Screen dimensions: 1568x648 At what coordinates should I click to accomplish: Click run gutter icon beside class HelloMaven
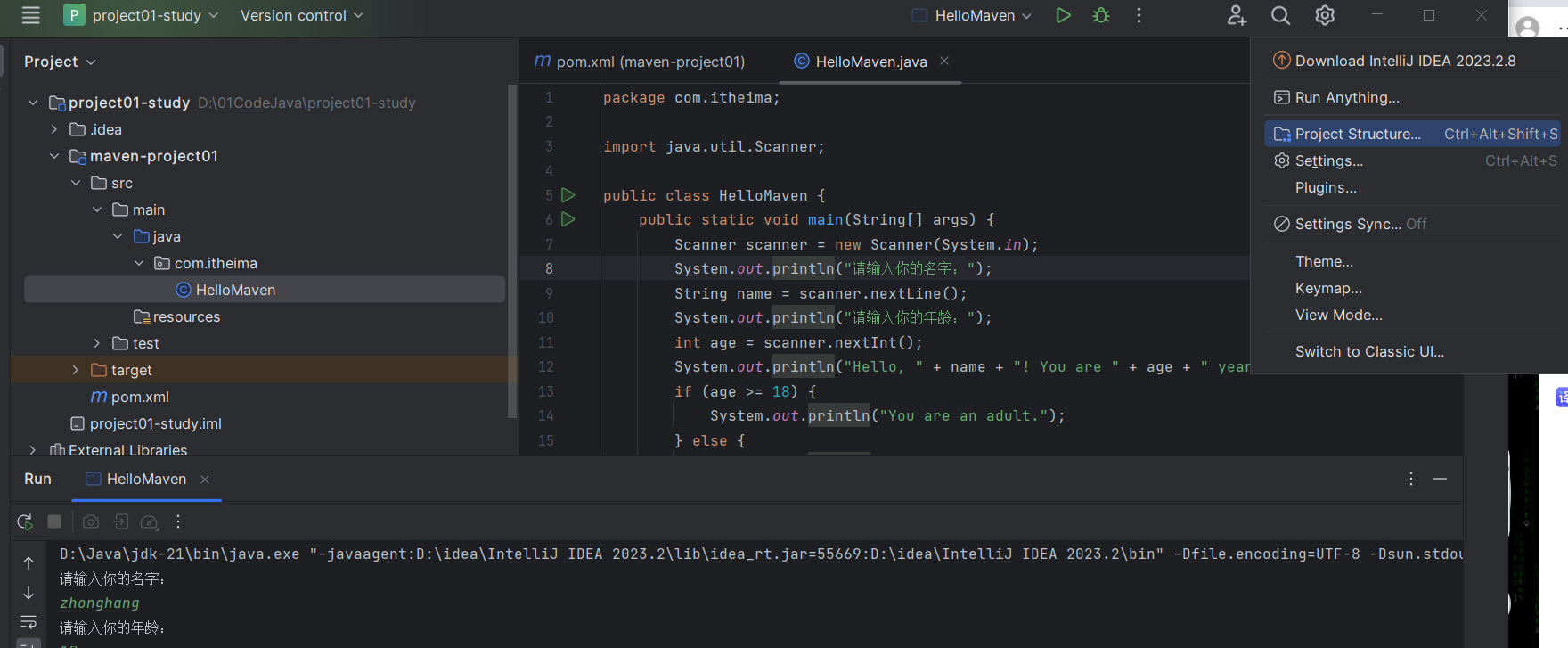(x=568, y=195)
